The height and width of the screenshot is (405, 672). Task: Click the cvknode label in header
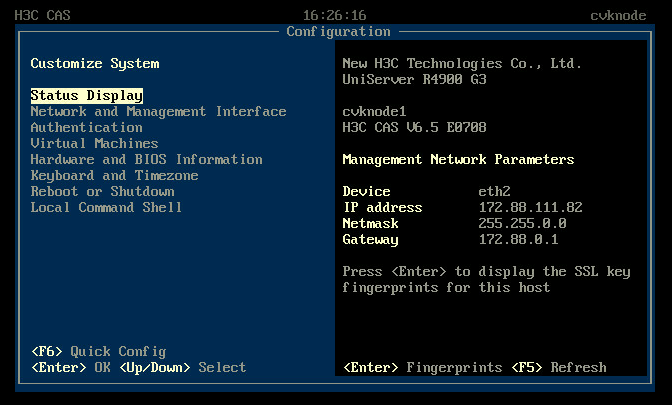pyautogui.click(x=618, y=16)
